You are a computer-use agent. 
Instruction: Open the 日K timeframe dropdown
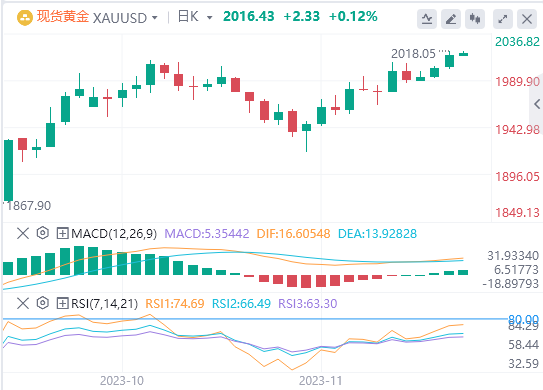pos(210,18)
